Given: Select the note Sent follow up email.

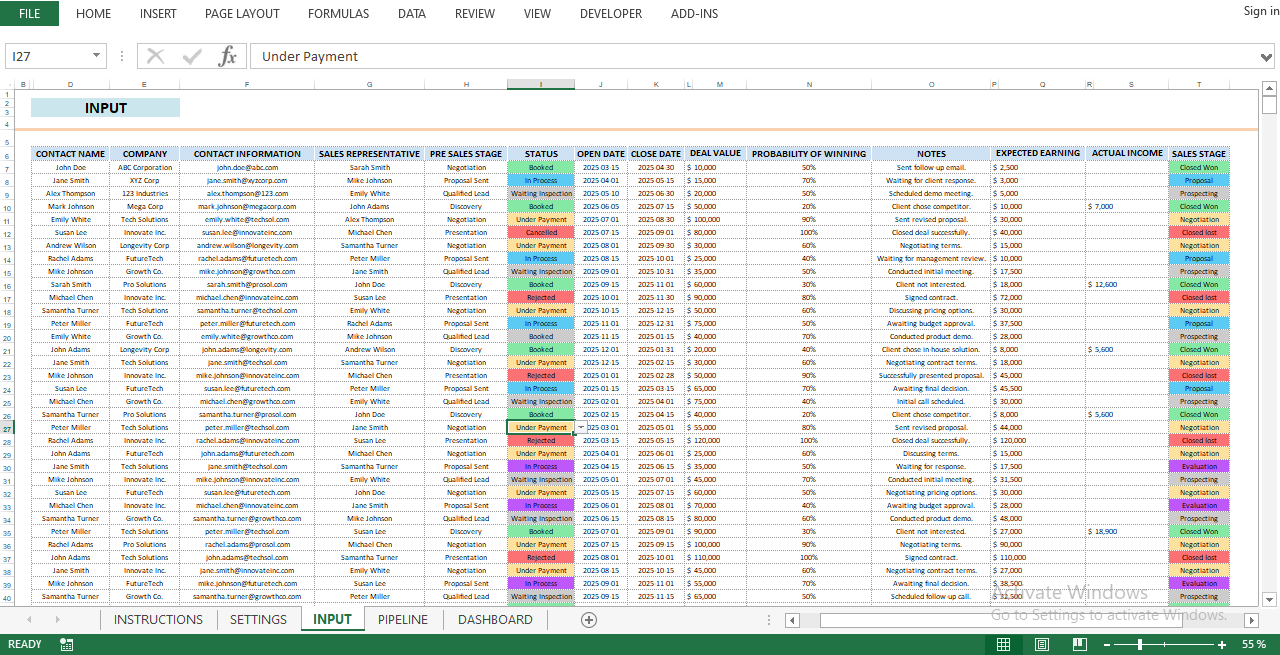Looking at the screenshot, I should 931,167.
